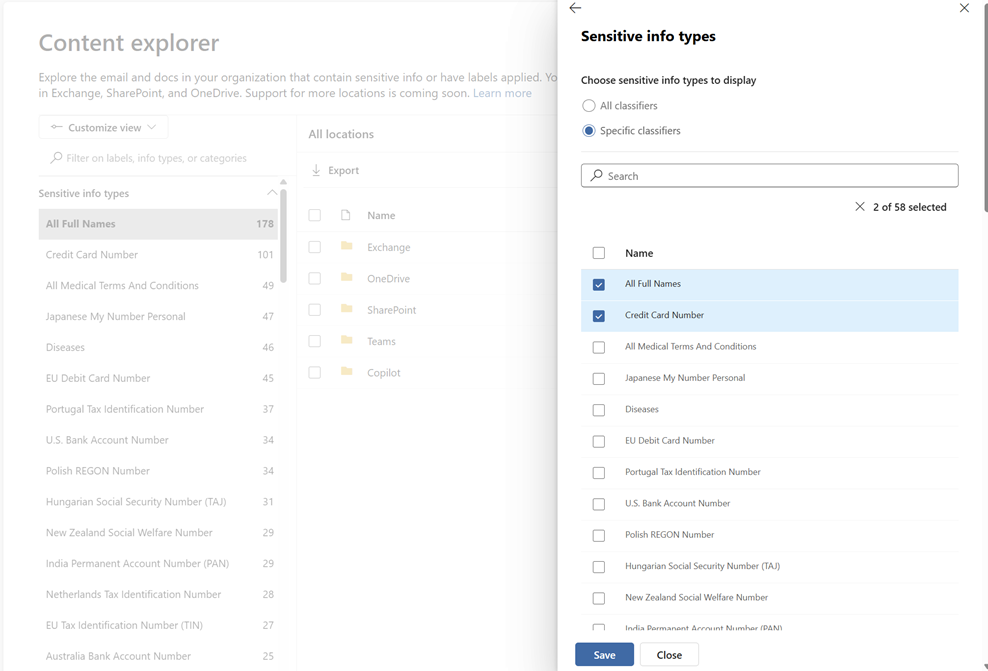
Task: Open the Customize view dropdown
Action: click(103, 127)
